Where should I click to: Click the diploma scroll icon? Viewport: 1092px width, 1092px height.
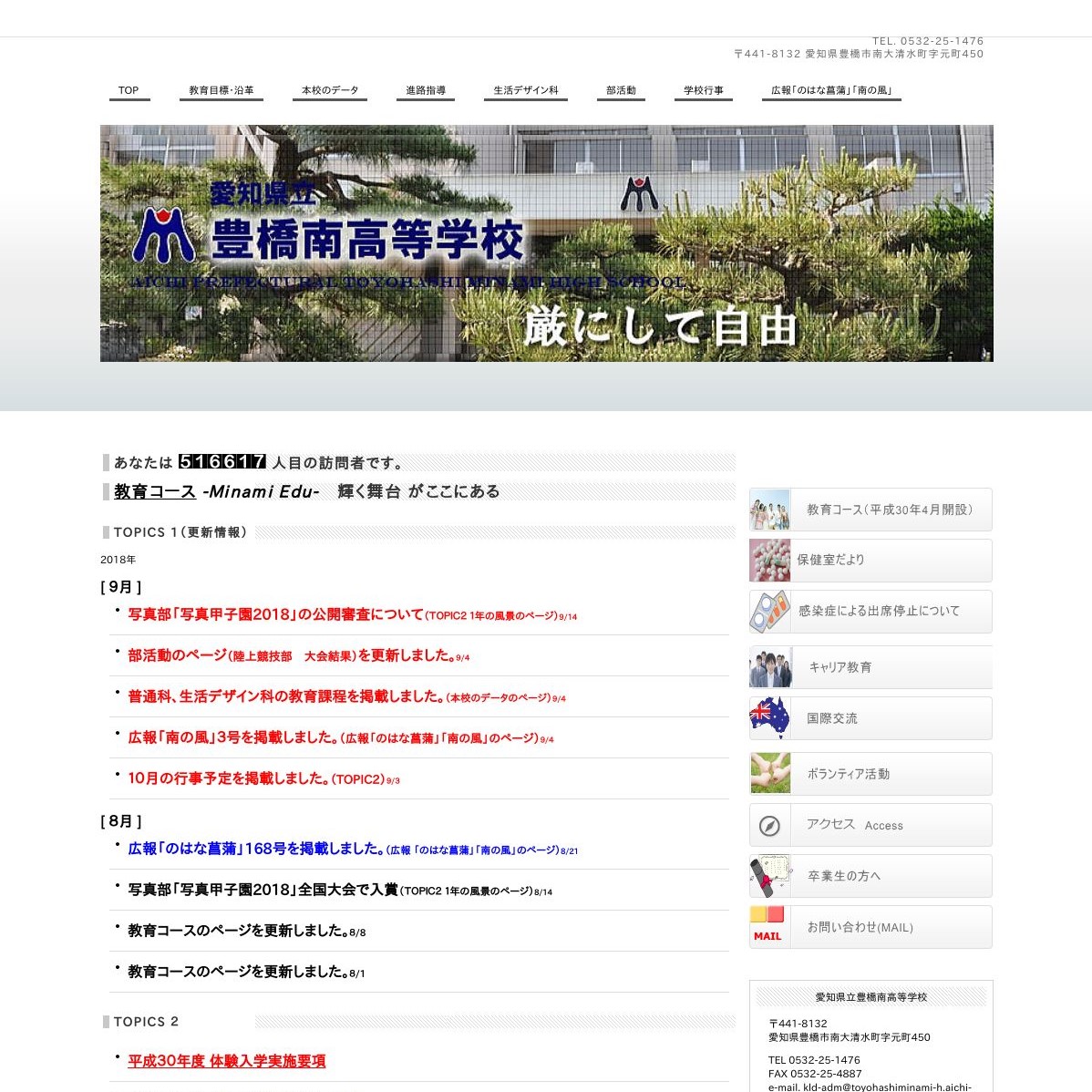pos(769,876)
